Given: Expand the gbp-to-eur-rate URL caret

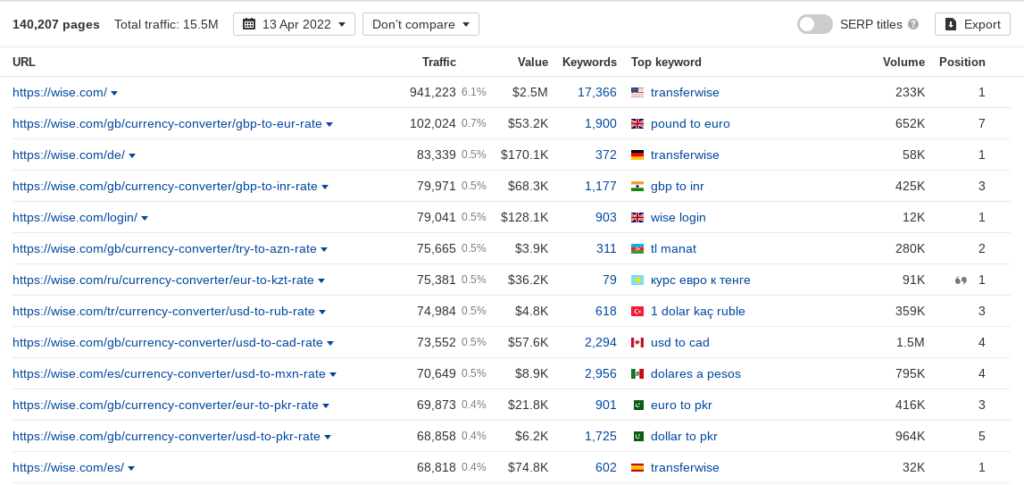Looking at the screenshot, I should (329, 125).
